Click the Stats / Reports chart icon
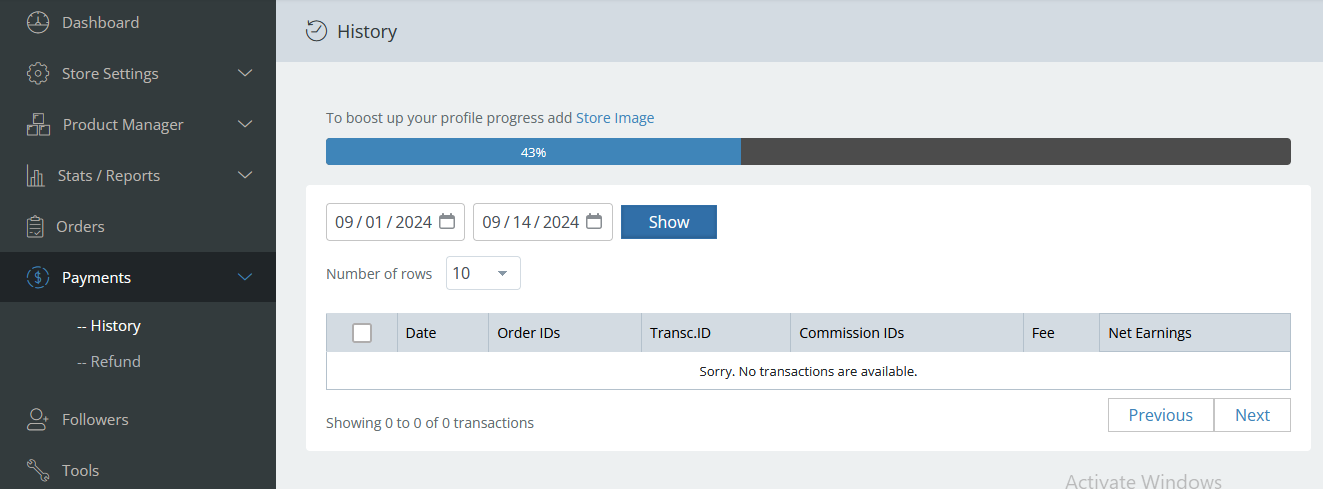 [36, 176]
